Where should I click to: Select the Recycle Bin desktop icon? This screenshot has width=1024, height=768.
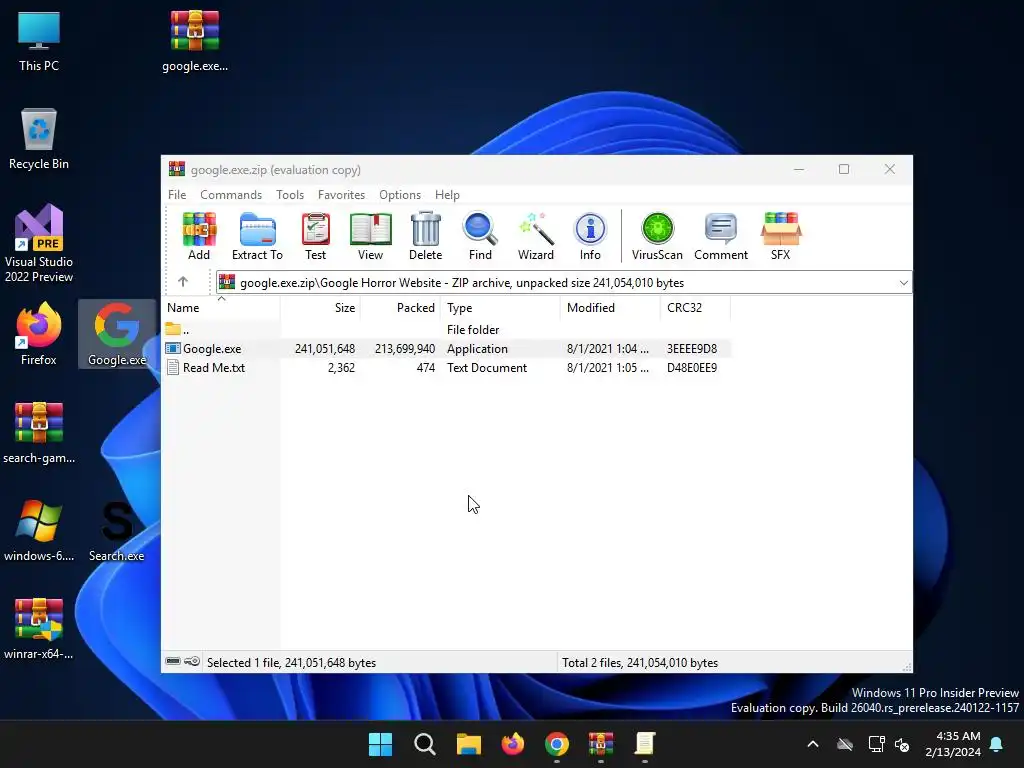[39, 139]
